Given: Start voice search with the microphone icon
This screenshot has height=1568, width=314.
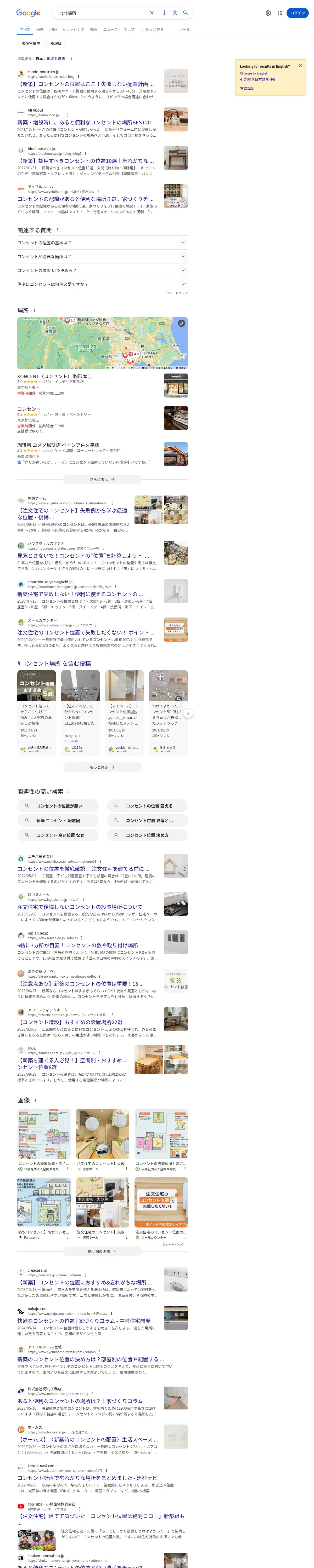Looking at the screenshot, I should point(165,13).
